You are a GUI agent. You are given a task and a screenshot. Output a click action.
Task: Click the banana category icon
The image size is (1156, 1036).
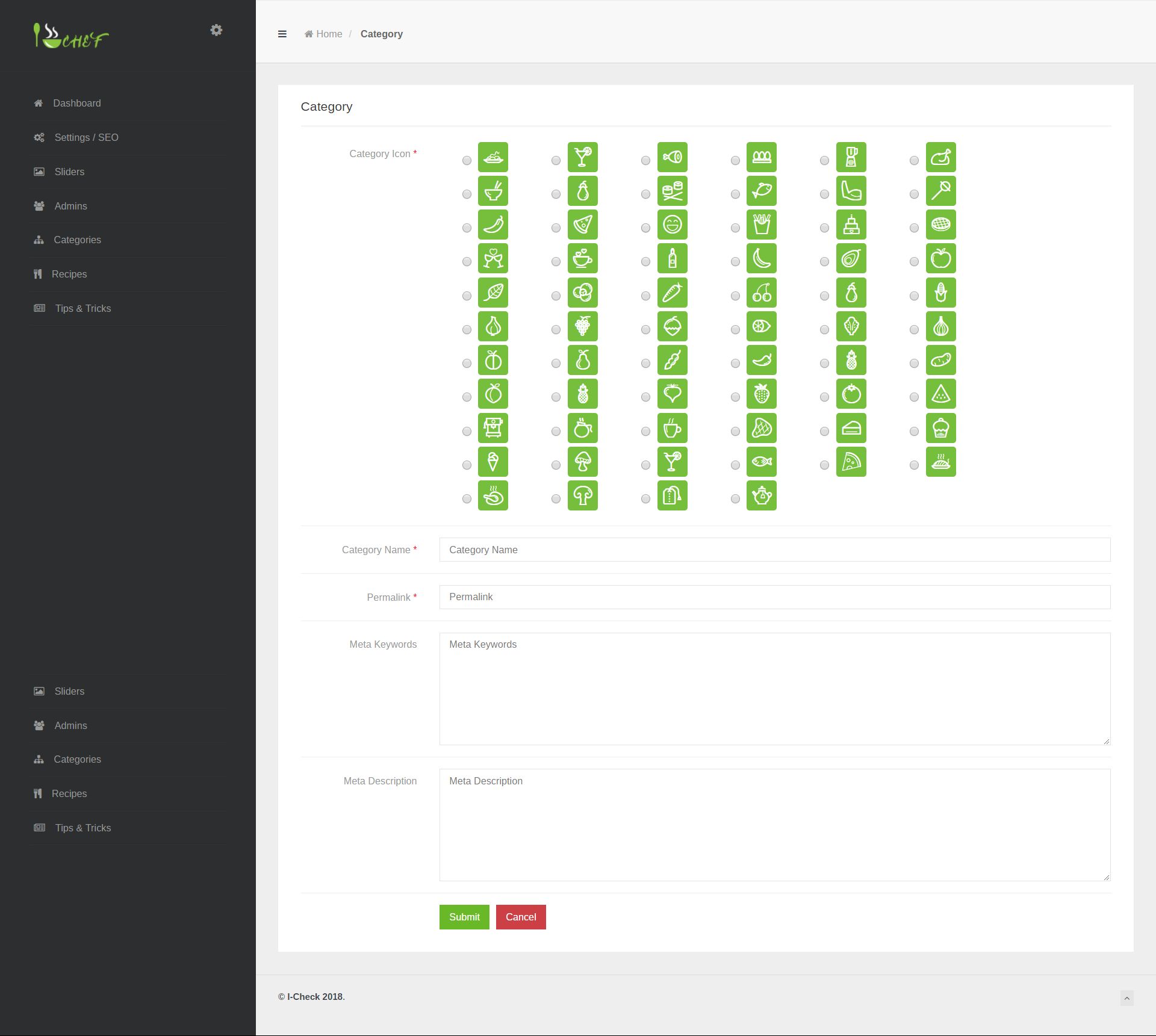(x=761, y=259)
